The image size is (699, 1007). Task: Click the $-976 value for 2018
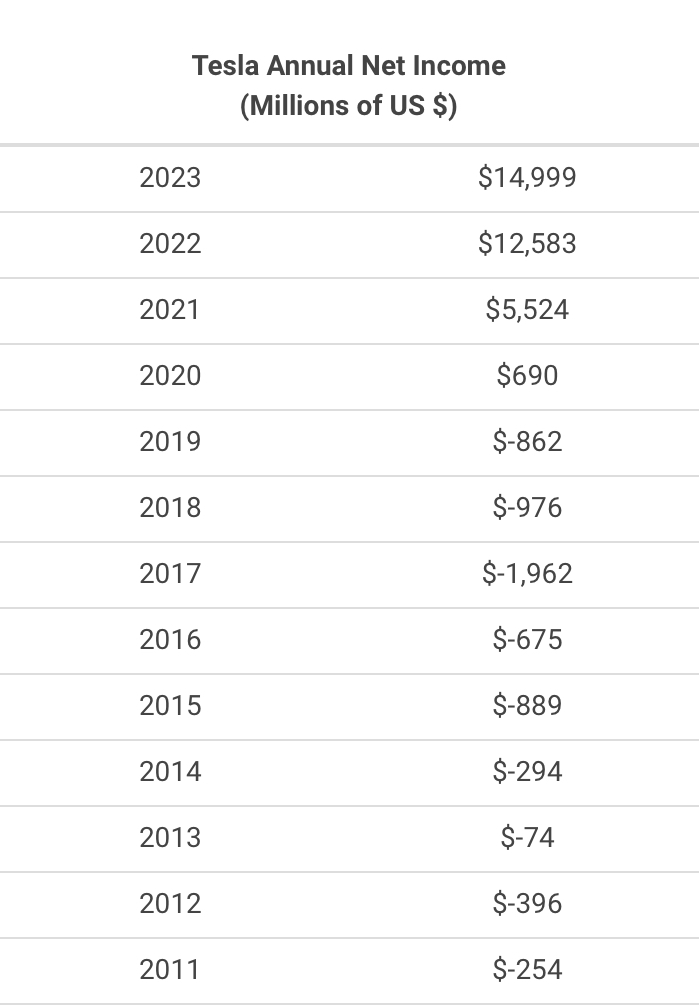(x=527, y=508)
